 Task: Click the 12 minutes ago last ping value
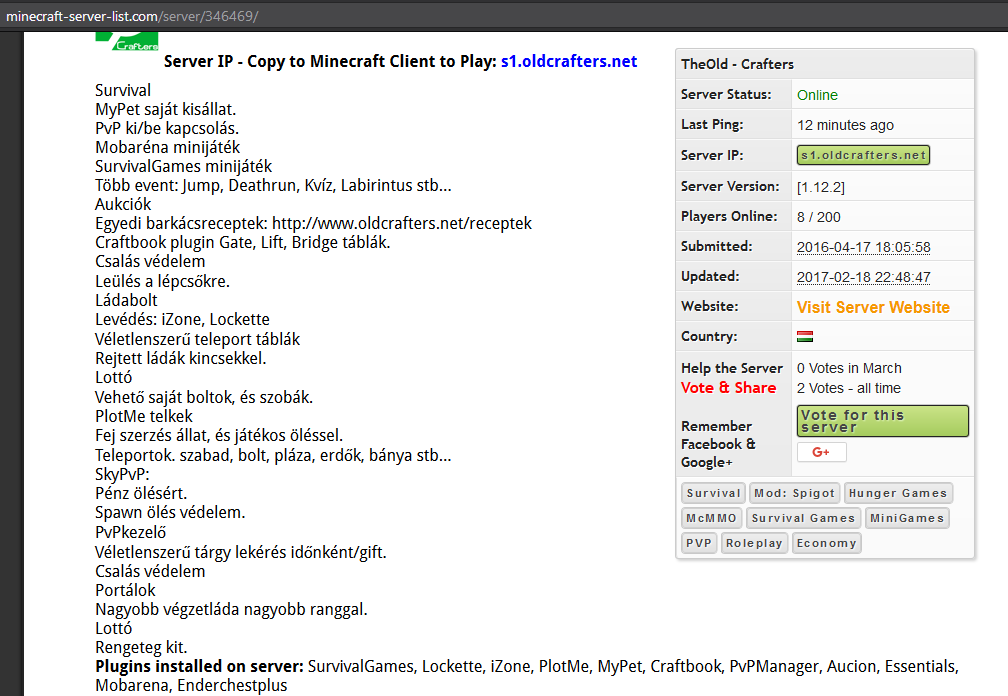pos(845,125)
